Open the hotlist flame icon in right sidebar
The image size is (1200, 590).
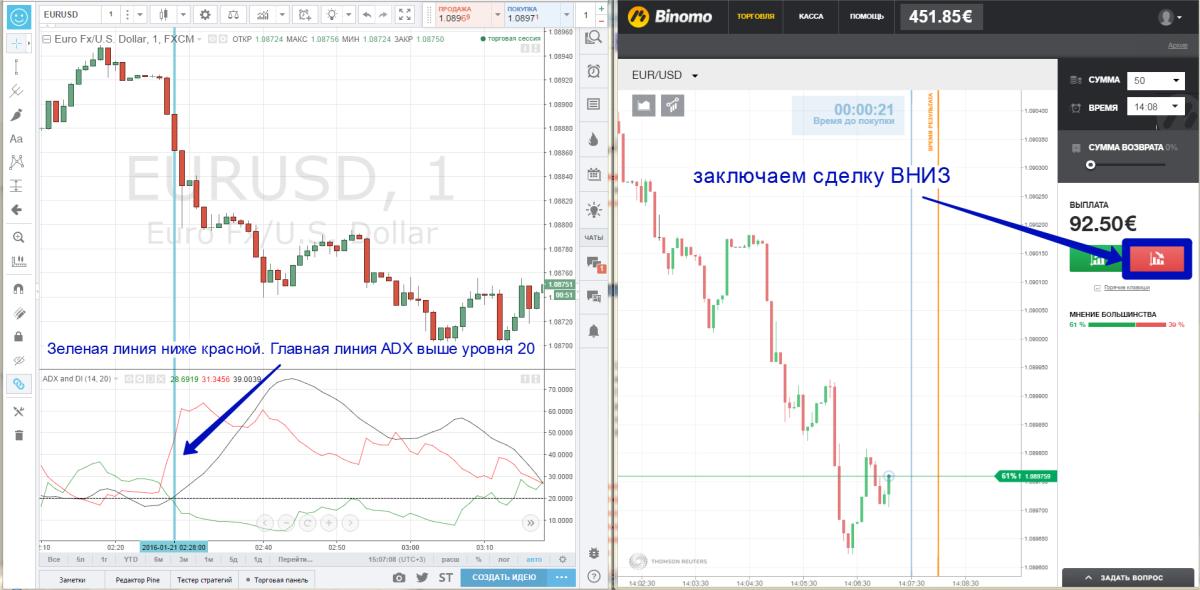coord(594,138)
